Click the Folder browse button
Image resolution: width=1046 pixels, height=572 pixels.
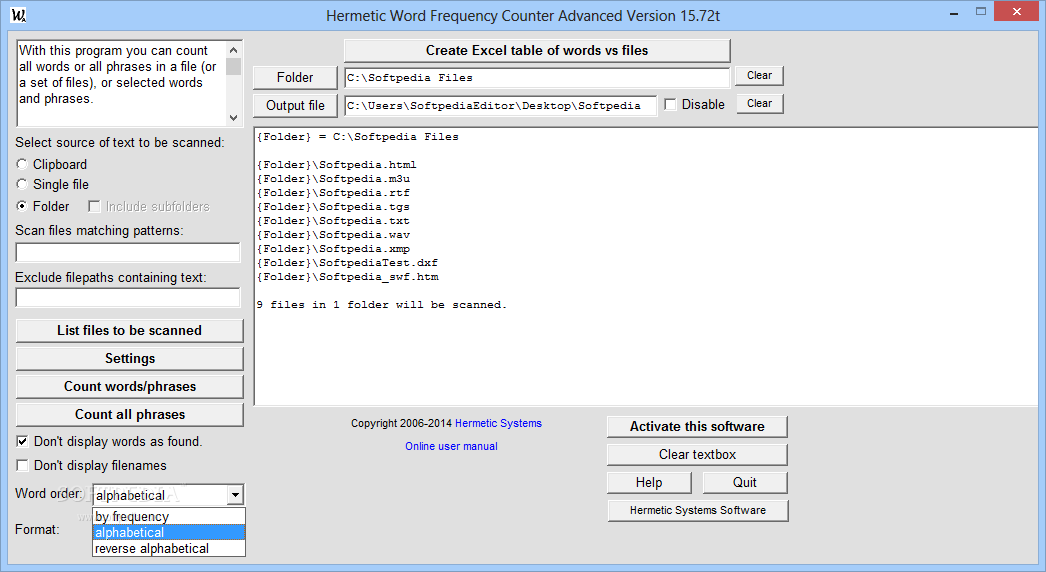pyautogui.click(x=295, y=77)
